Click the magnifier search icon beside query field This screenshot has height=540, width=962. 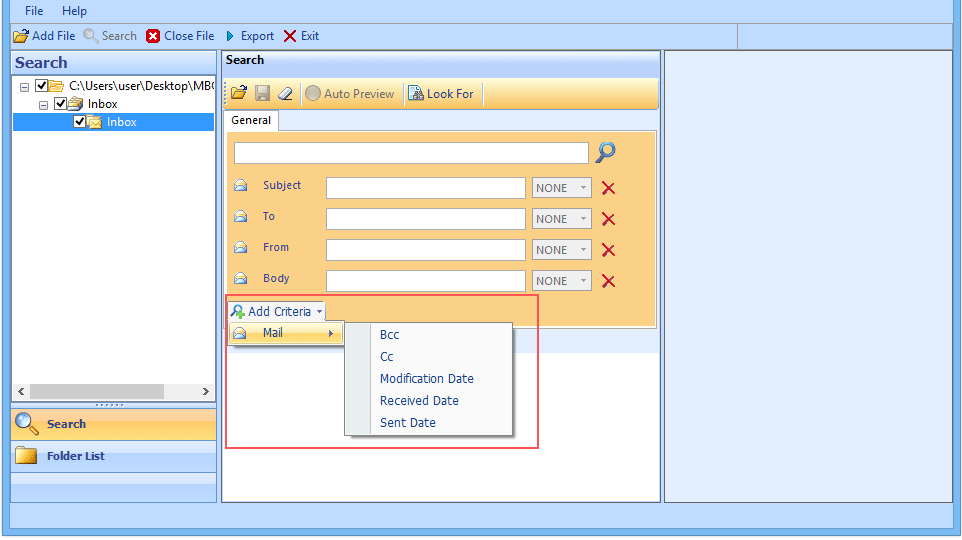[x=605, y=152]
